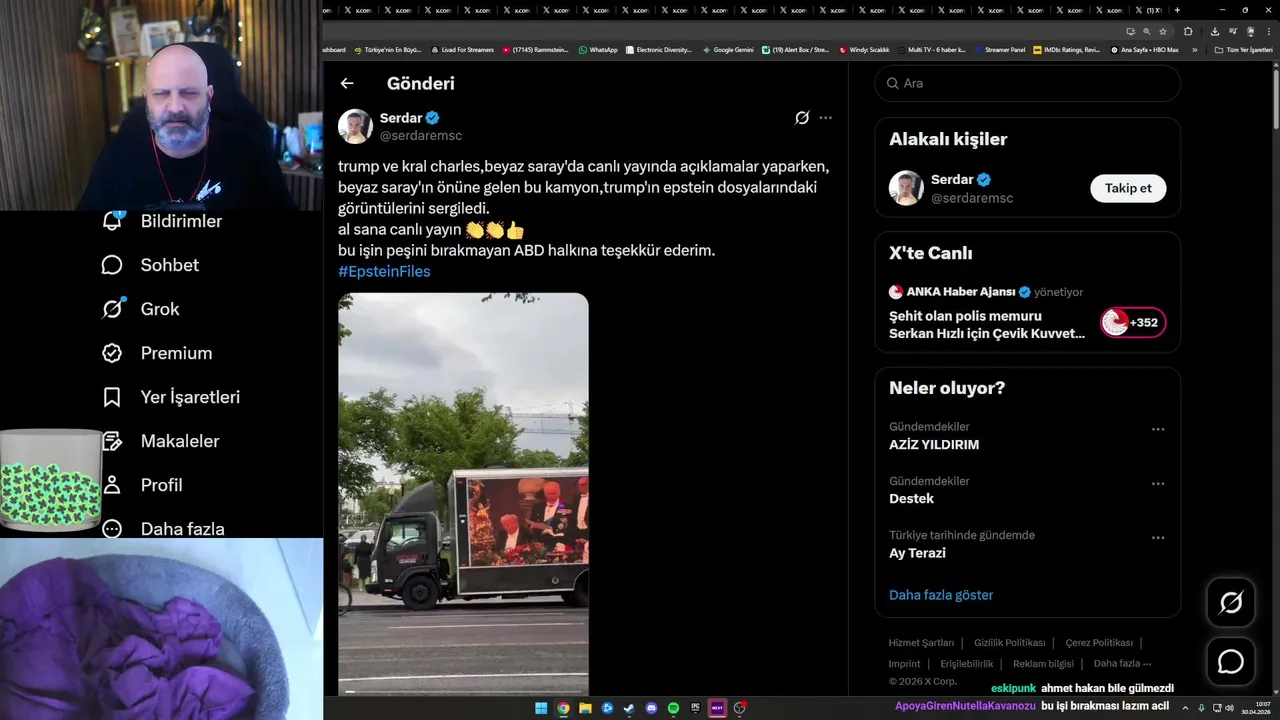Open Serdar's profile avatar on the post
Image resolution: width=1280 pixels, height=720 pixels.
pos(355,126)
